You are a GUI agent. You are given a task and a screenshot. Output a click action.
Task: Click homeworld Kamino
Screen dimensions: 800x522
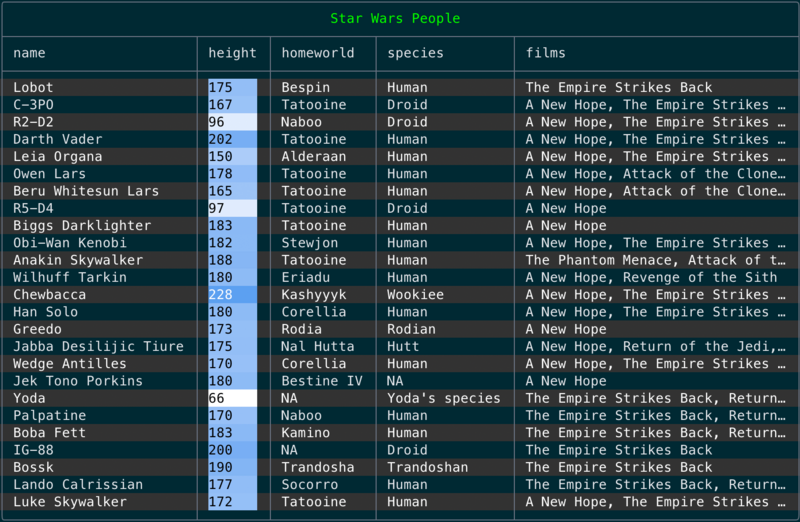[x=306, y=433]
